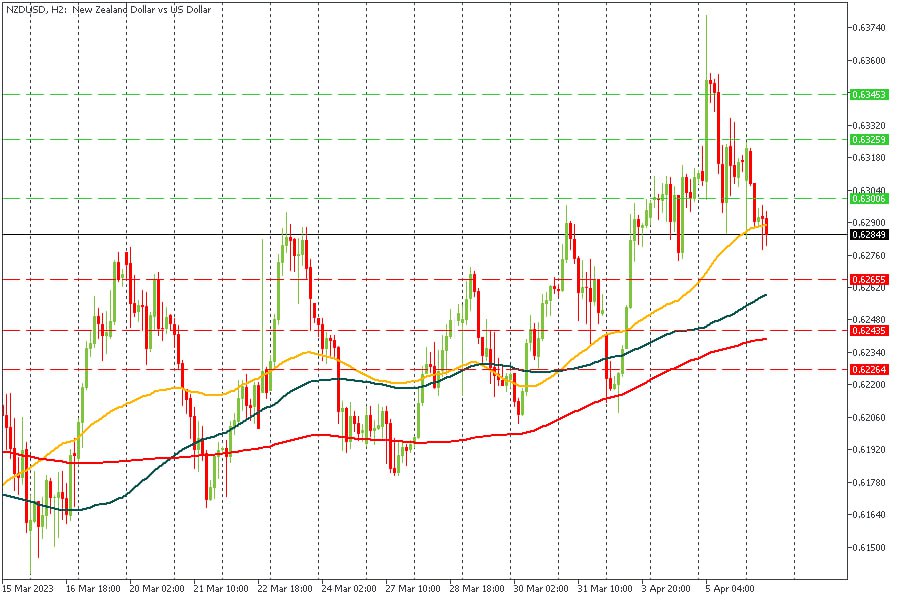Screen dimensions: 900x600
Task: Click the 5 Apr 04:00 time label
Action: [730, 589]
